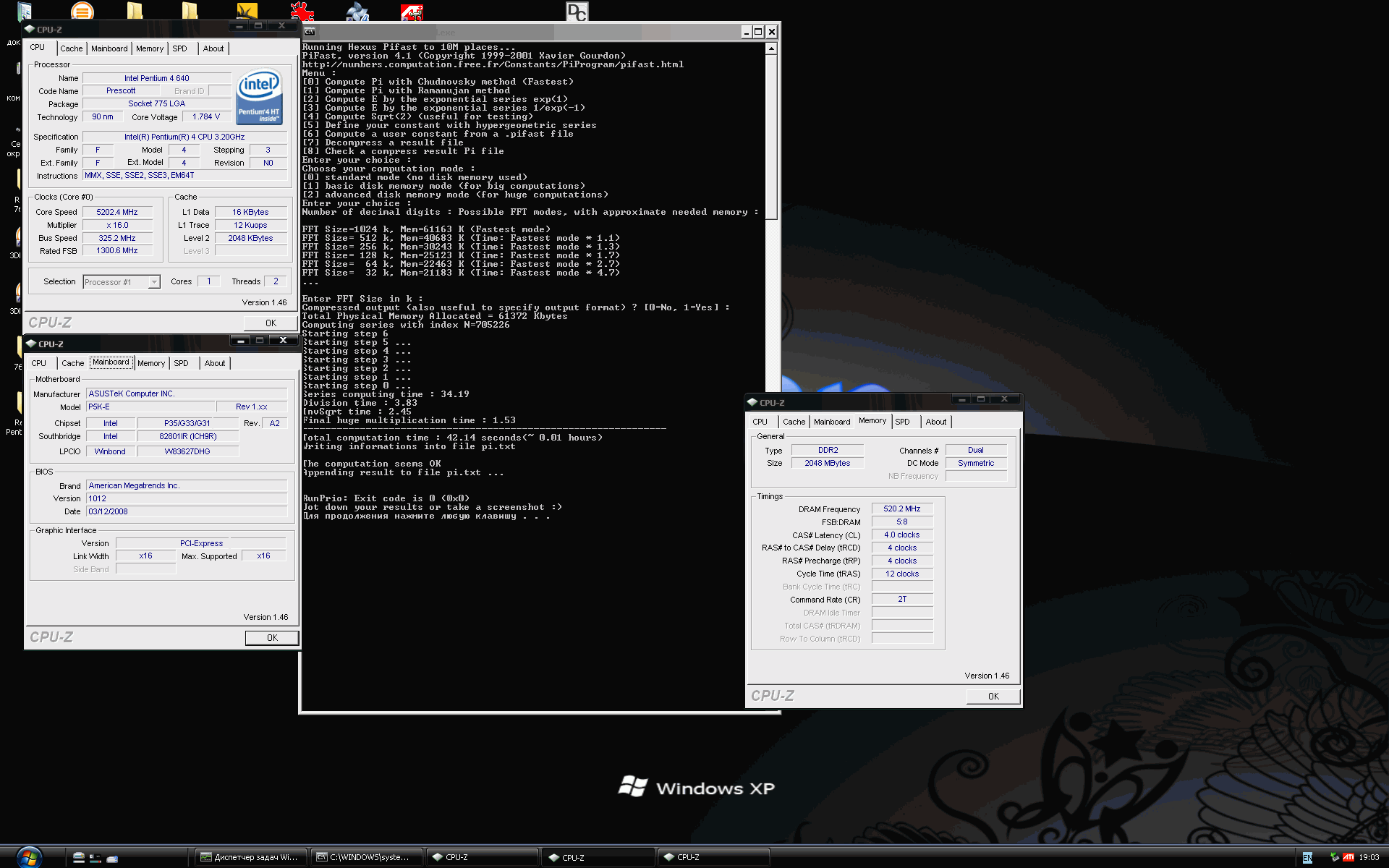Click Level 2 cache value 2048 KBytes
Image resolution: width=1389 pixels, height=868 pixels.
(x=250, y=238)
